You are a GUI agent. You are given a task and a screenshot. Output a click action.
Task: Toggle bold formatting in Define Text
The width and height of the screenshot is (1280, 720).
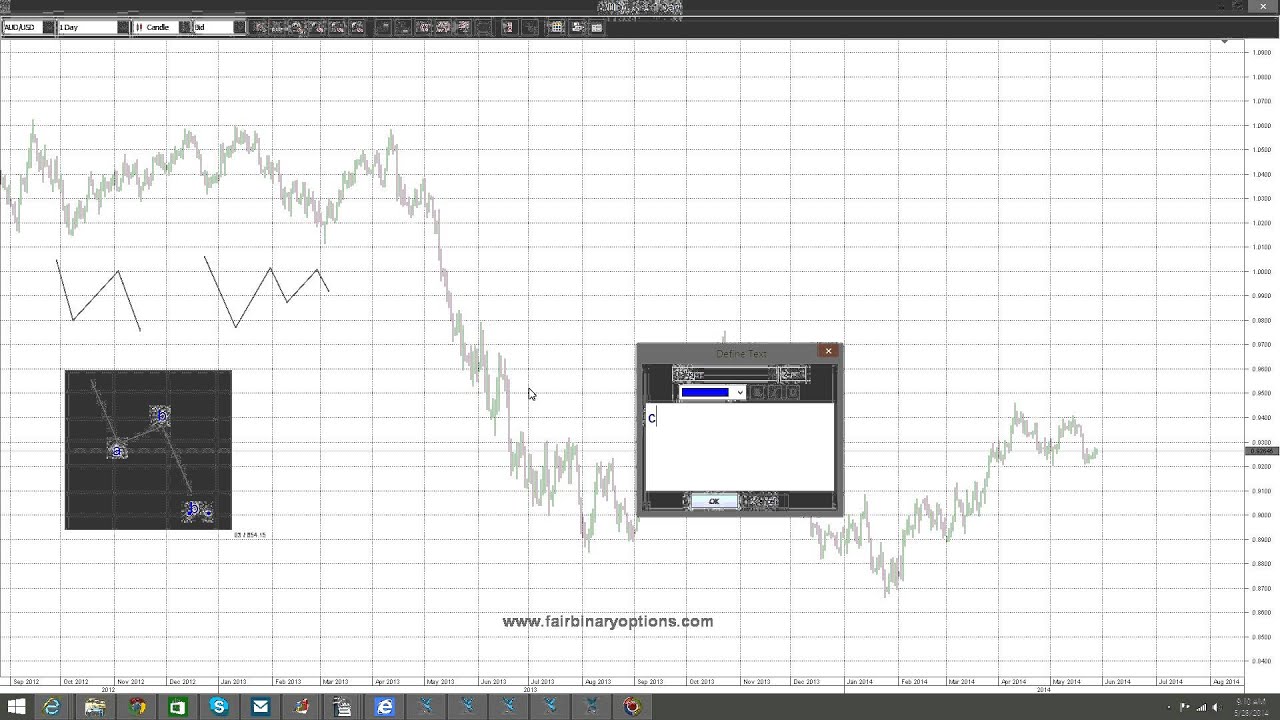(x=757, y=392)
